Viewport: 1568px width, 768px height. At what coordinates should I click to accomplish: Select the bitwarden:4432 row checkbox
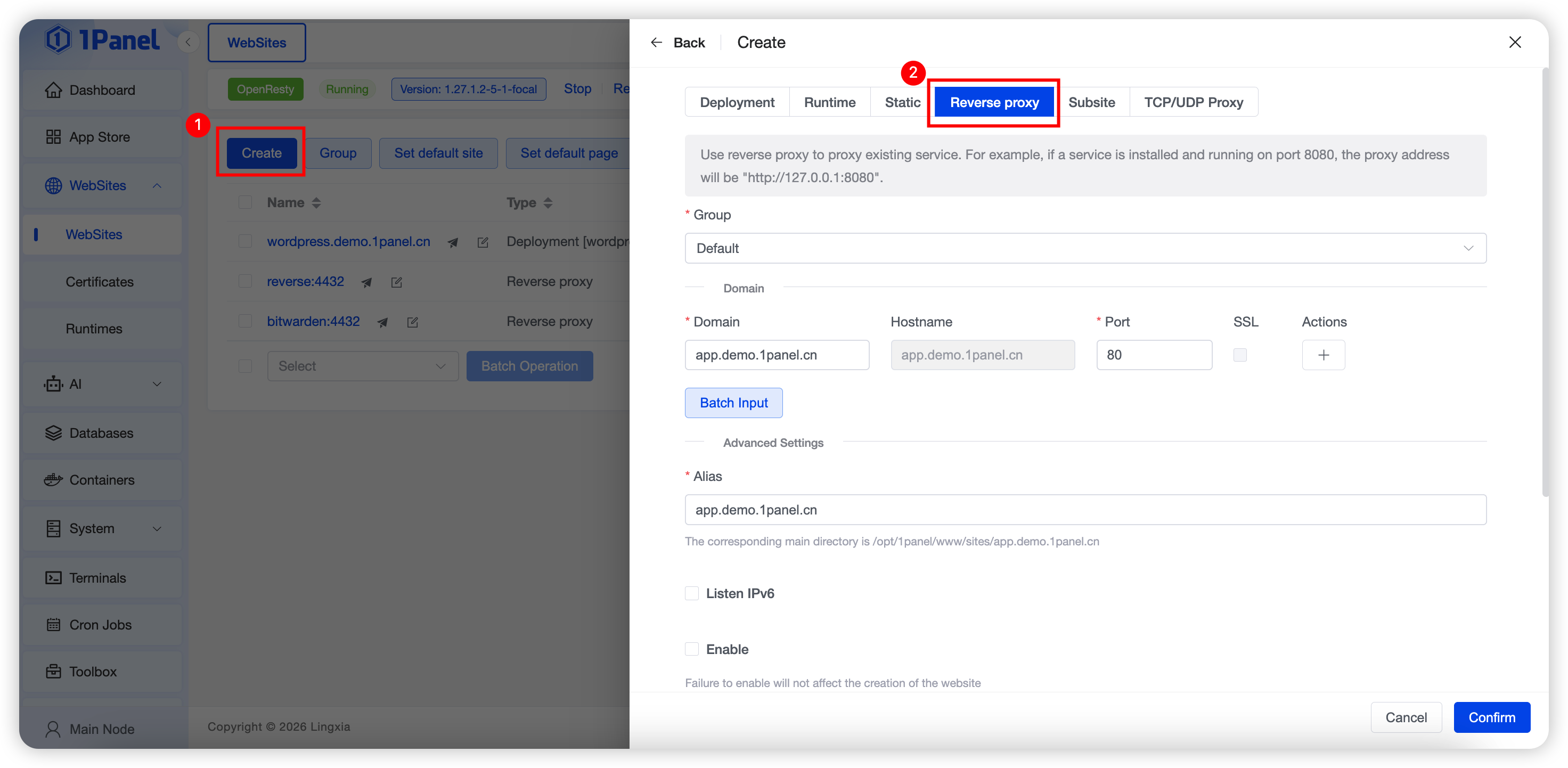click(x=246, y=321)
